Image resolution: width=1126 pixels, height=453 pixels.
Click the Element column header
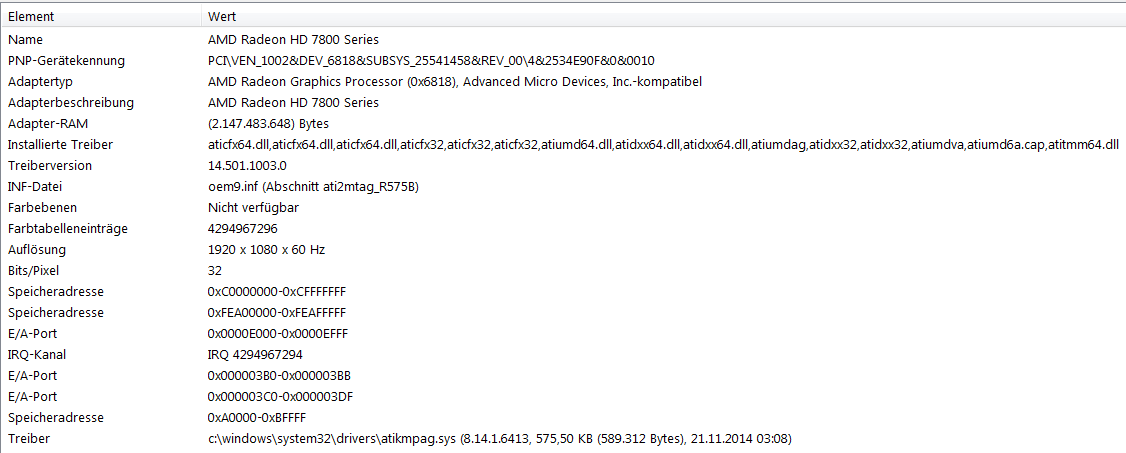[x=101, y=16]
